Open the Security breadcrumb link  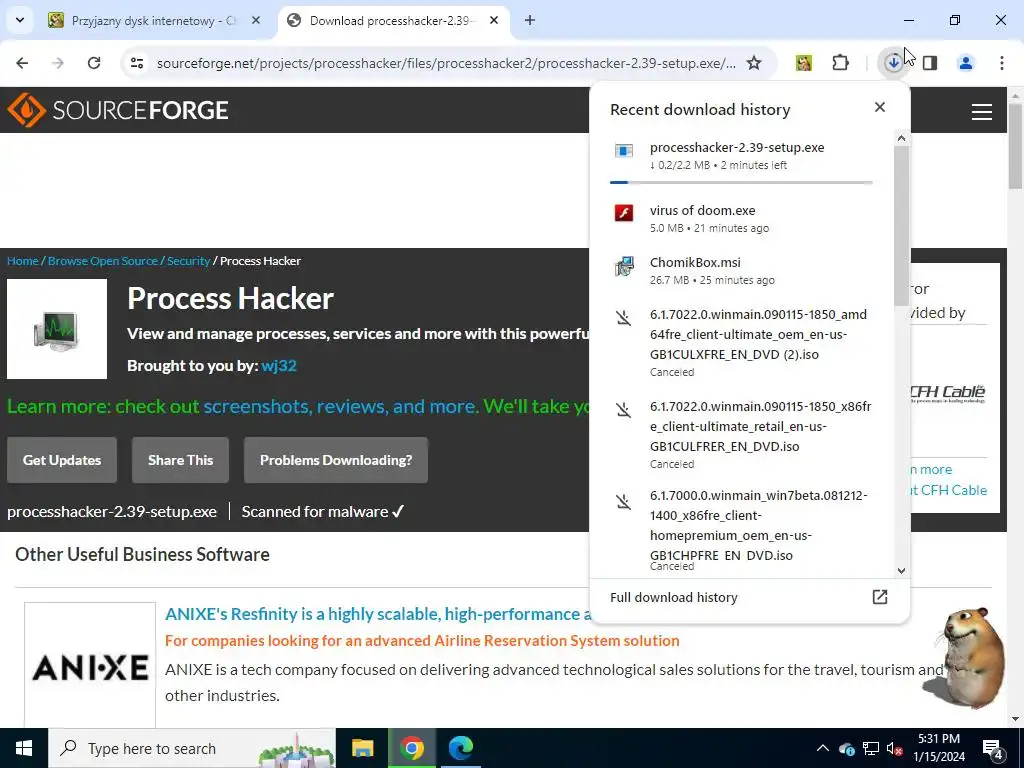click(x=188, y=261)
